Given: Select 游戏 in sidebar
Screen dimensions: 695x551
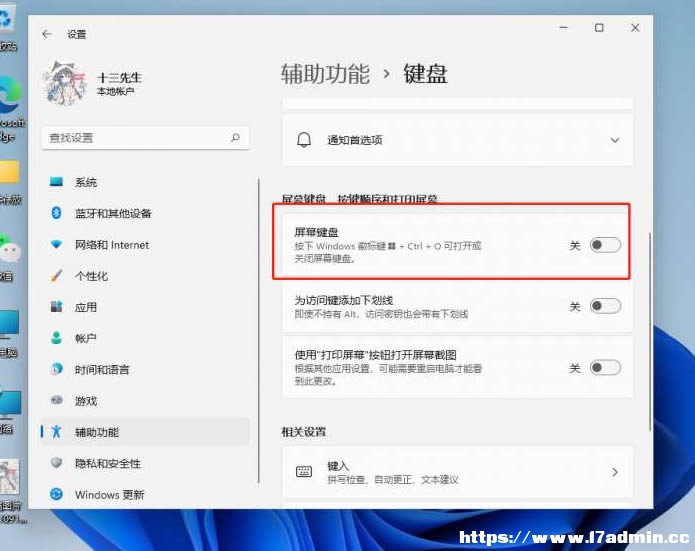Looking at the screenshot, I should 145,401.
